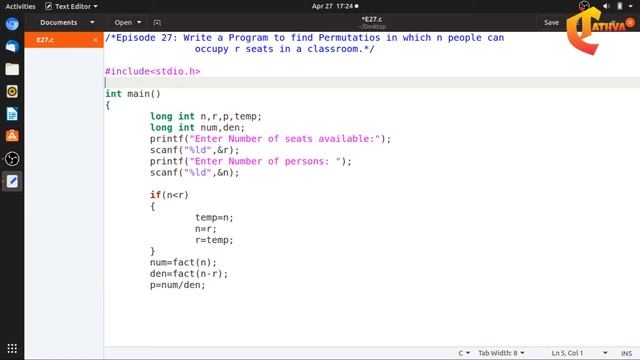Open Ubuntu Software store from the dock

tap(12, 136)
